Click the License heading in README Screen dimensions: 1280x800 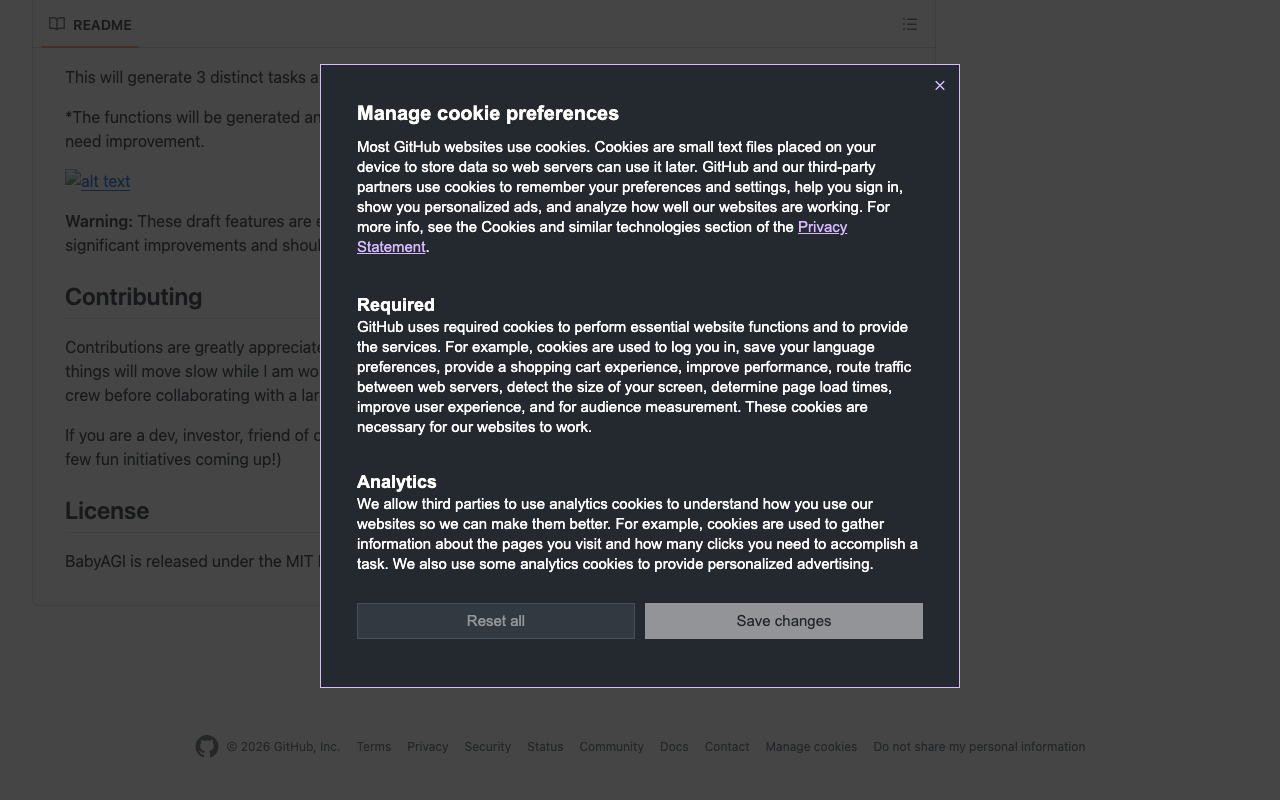click(107, 511)
